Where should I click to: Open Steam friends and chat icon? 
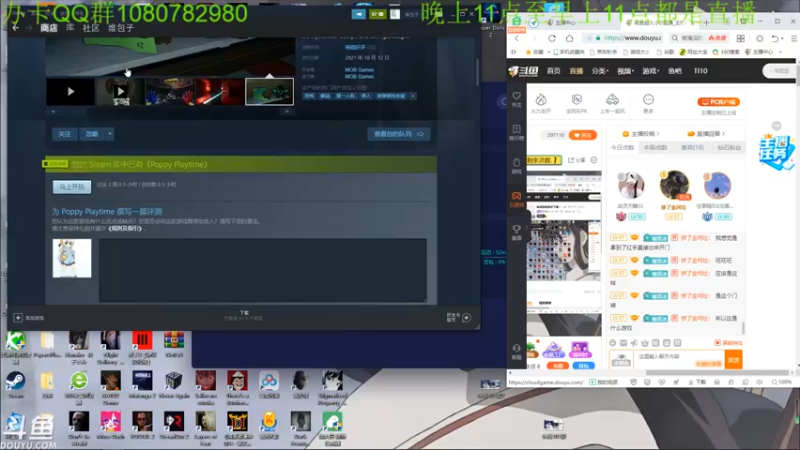click(466, 318)
